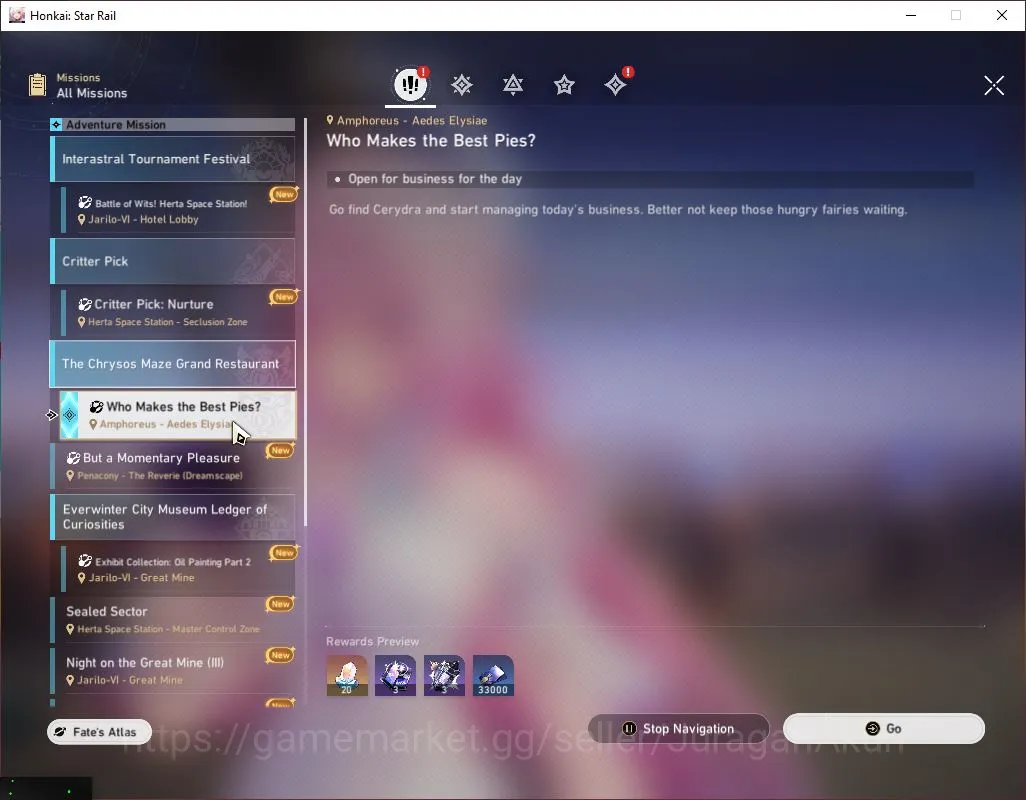Open the star mission category tab
This screenshot has width=1026, height=800.
pos(564,85)
